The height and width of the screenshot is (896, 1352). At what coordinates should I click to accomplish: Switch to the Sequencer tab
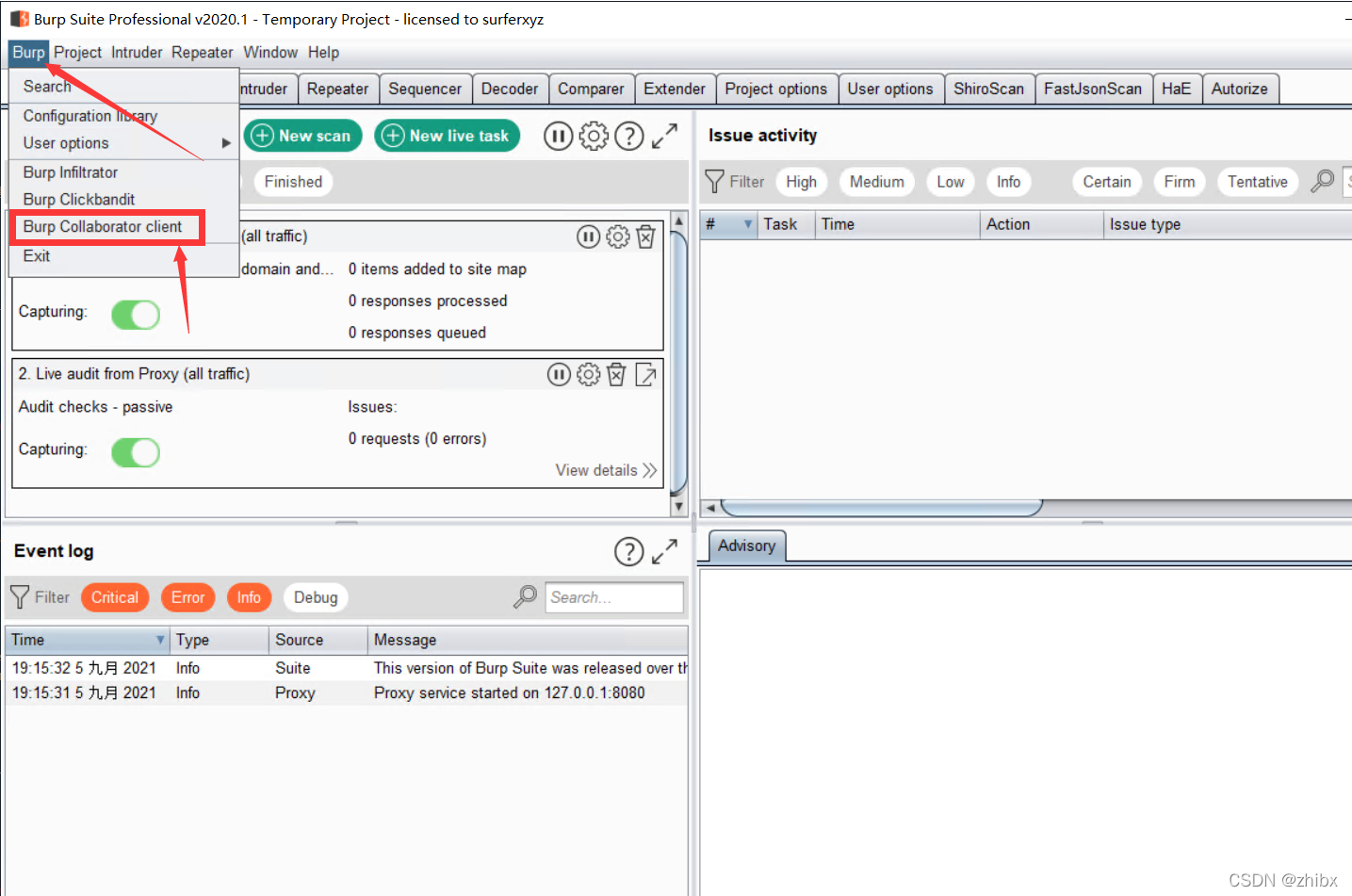pos(425,89)
